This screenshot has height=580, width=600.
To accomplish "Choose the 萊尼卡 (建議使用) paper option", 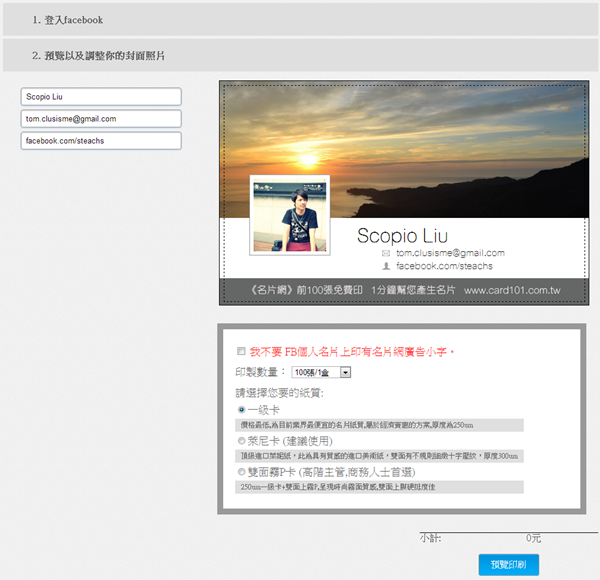I will point(241,440).
